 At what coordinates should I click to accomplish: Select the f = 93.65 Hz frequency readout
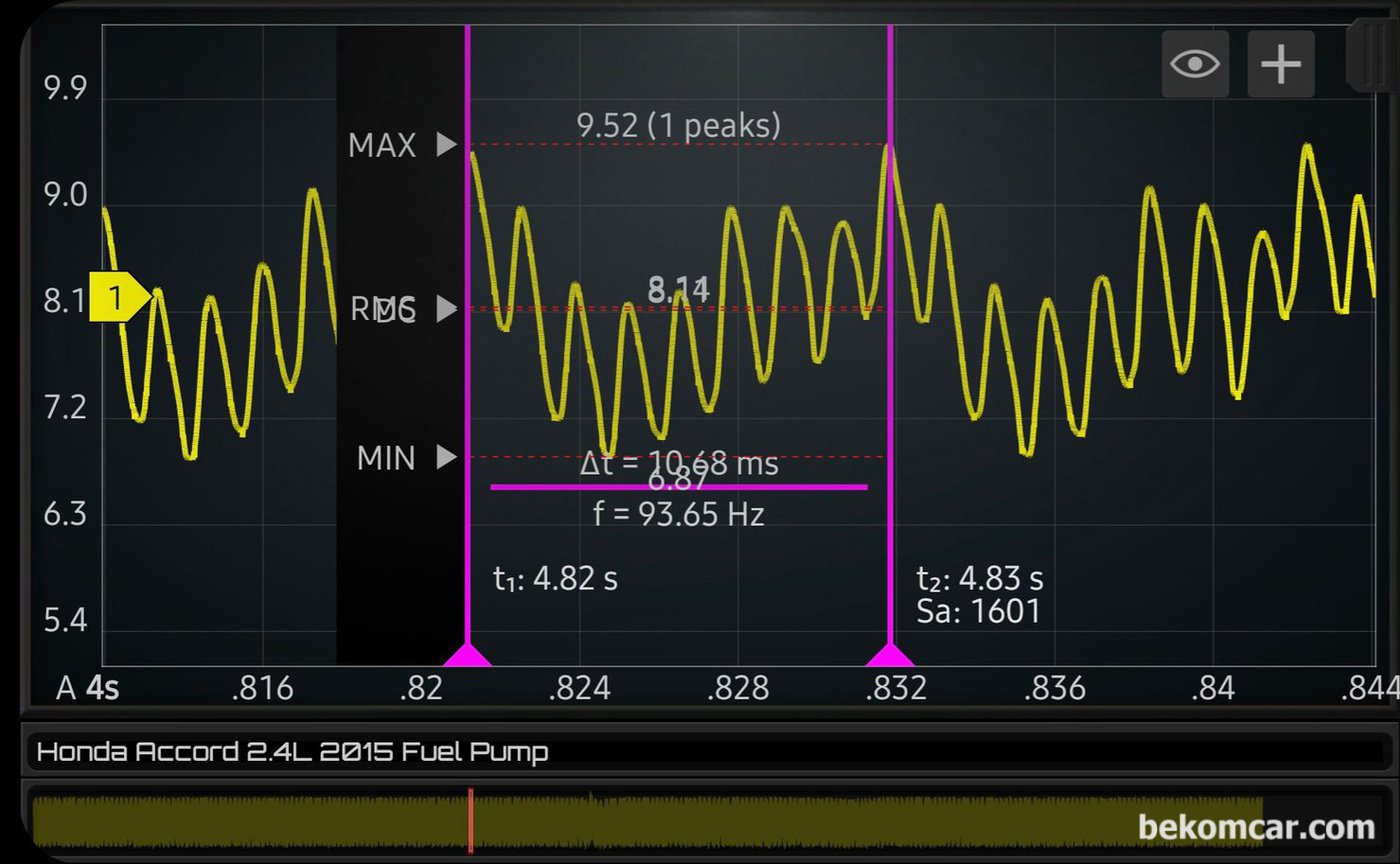coord(678,515)
